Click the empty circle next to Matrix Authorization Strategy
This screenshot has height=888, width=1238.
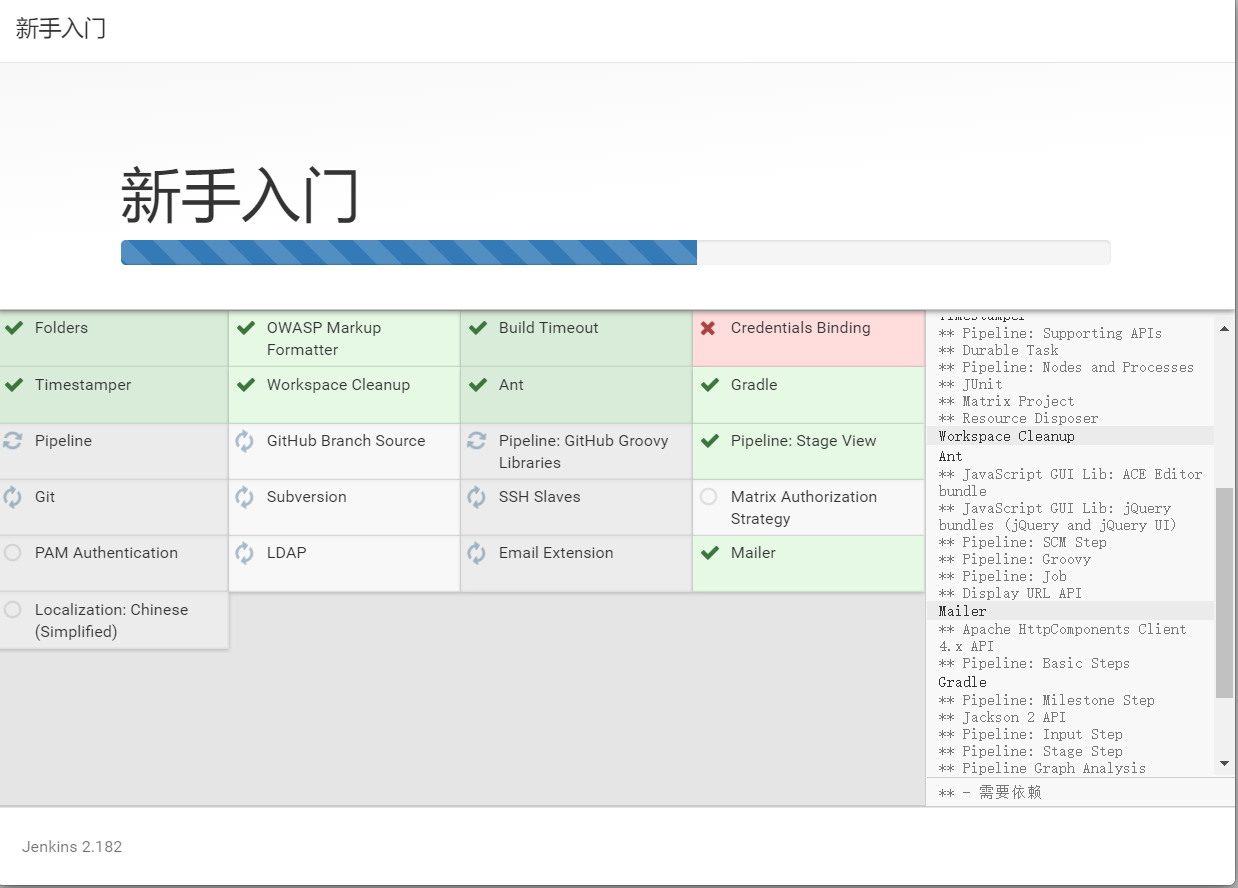(709, 497)
